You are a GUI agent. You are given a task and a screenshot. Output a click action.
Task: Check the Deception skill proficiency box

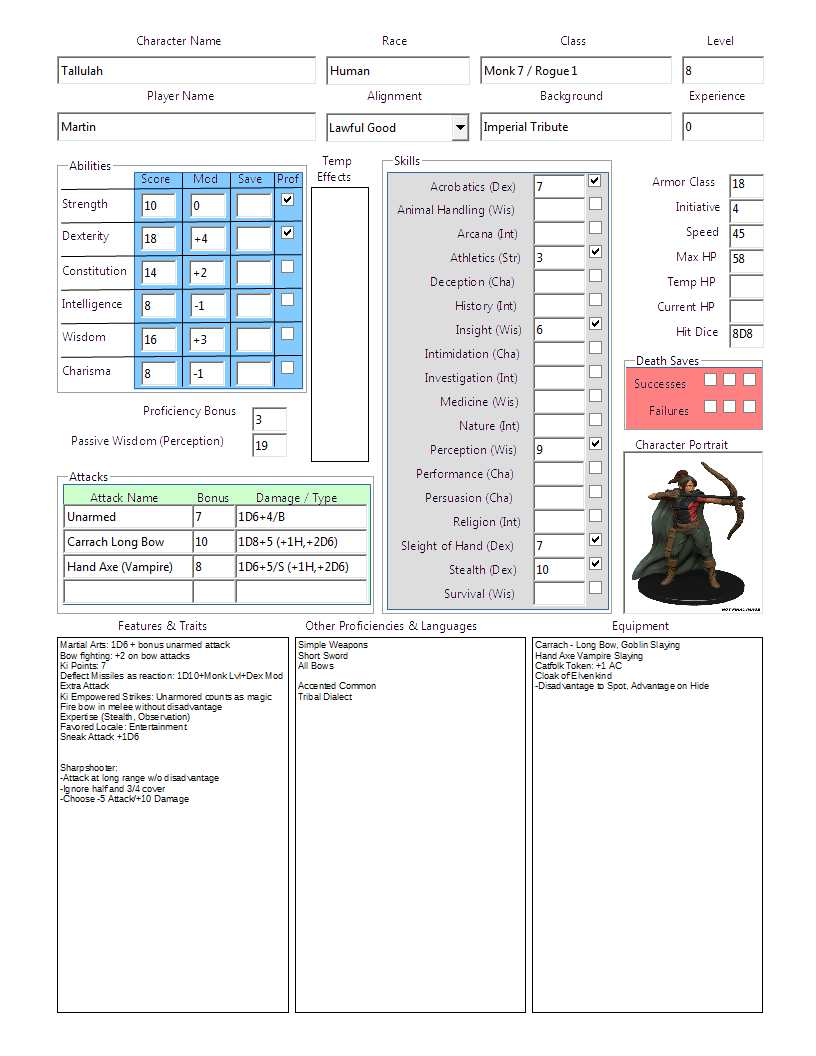tap(595, 275)
